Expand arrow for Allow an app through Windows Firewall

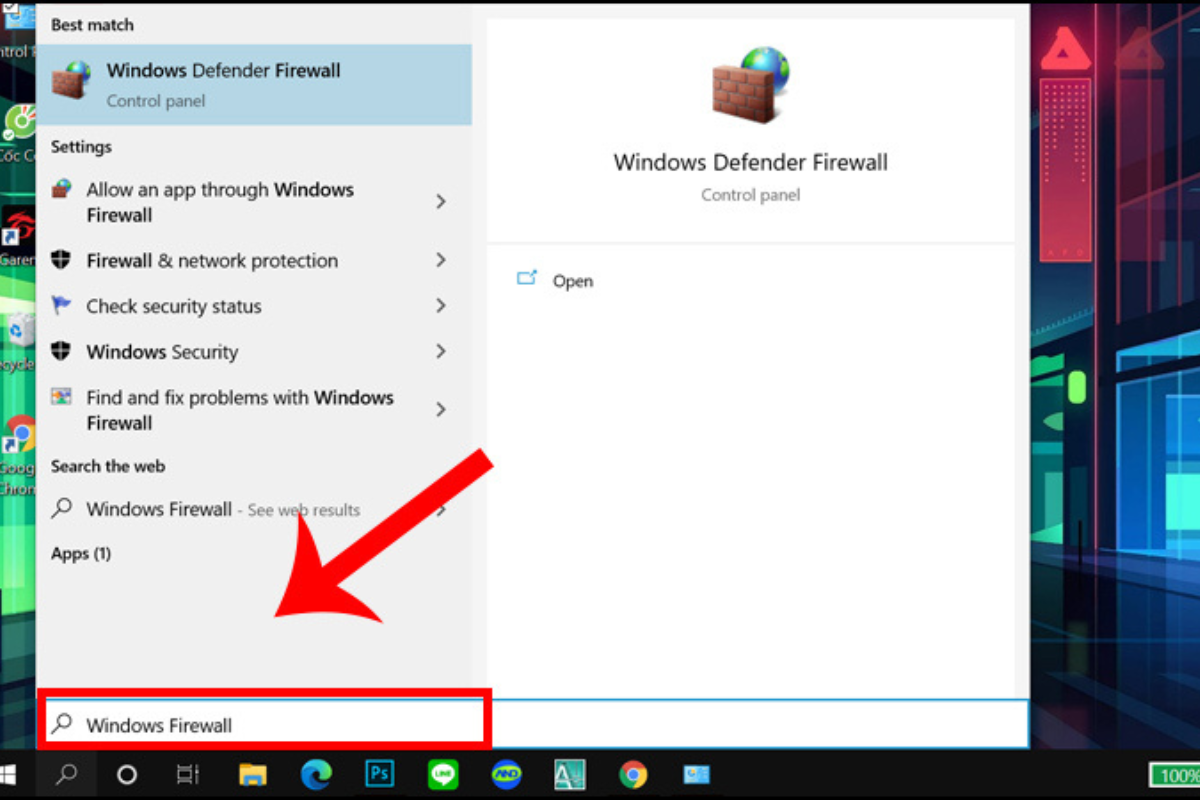point(441,202)
